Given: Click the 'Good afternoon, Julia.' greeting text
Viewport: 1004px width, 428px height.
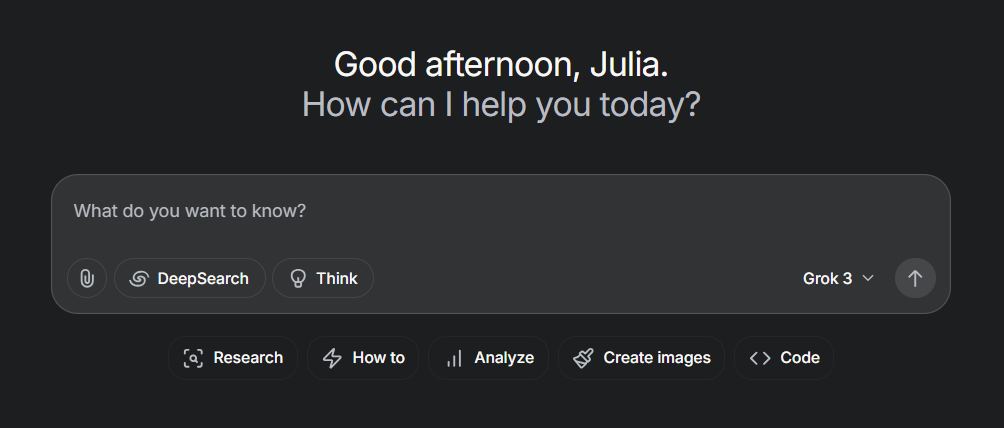Looking at the screenshot, I should pyautogui.click(x=501, y=64).
